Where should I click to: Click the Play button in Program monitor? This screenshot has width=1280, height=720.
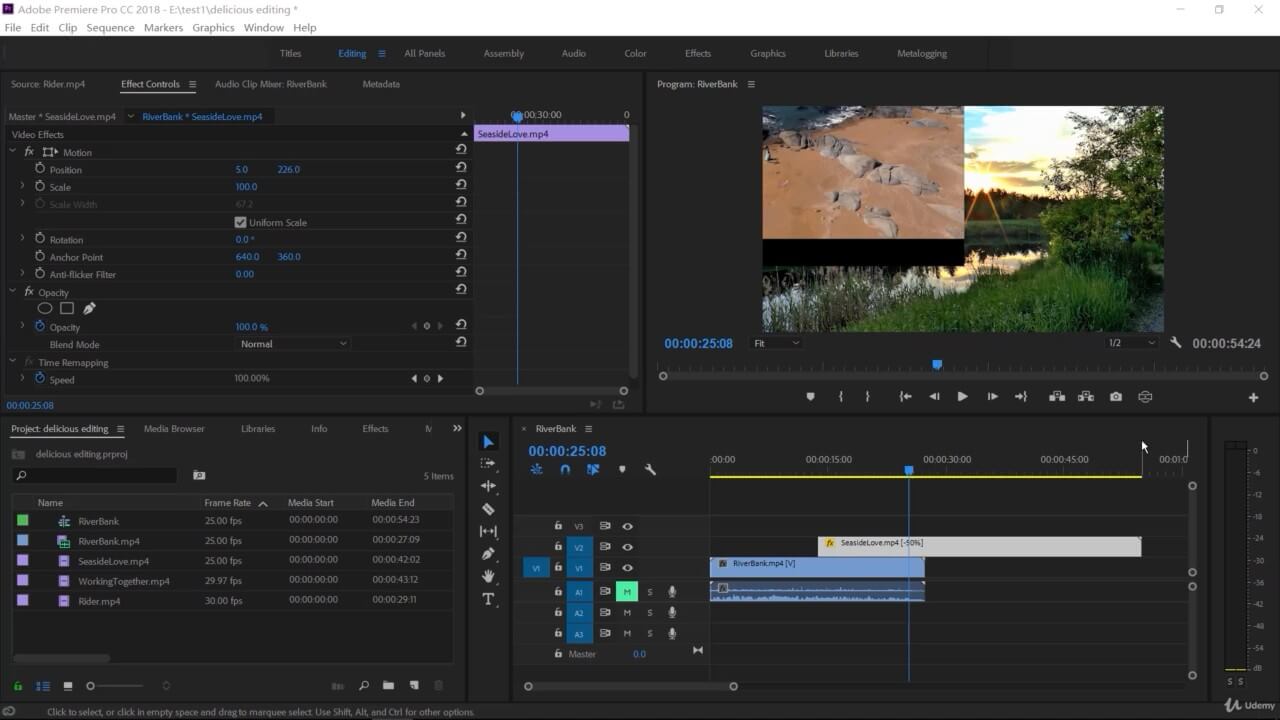click(x=962, y=397)
